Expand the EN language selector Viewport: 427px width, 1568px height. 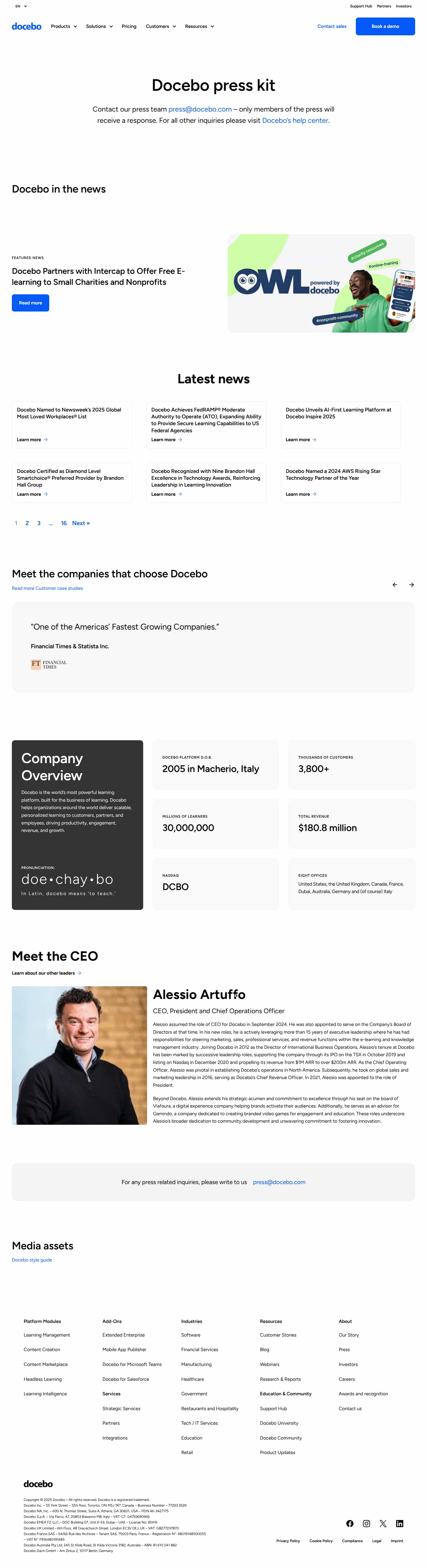(x=21, y=6)
